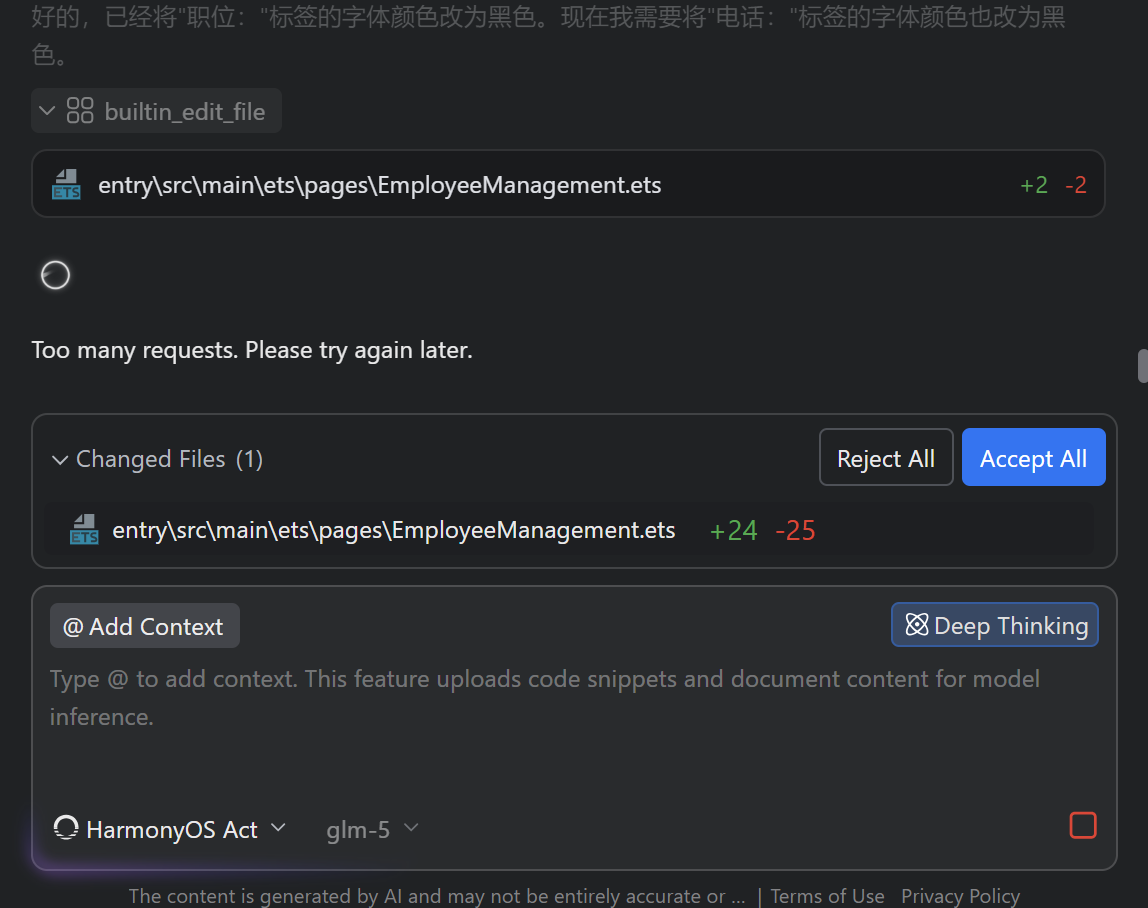1148x908 pixels.
Task: Click the Deep Thinking atom icon
Action: tap(917, 625)
